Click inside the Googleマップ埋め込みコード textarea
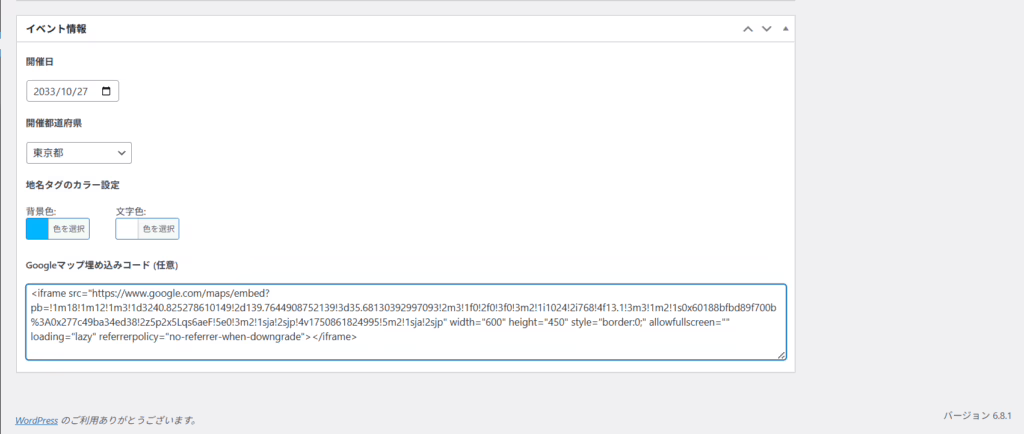 (406, 322)
